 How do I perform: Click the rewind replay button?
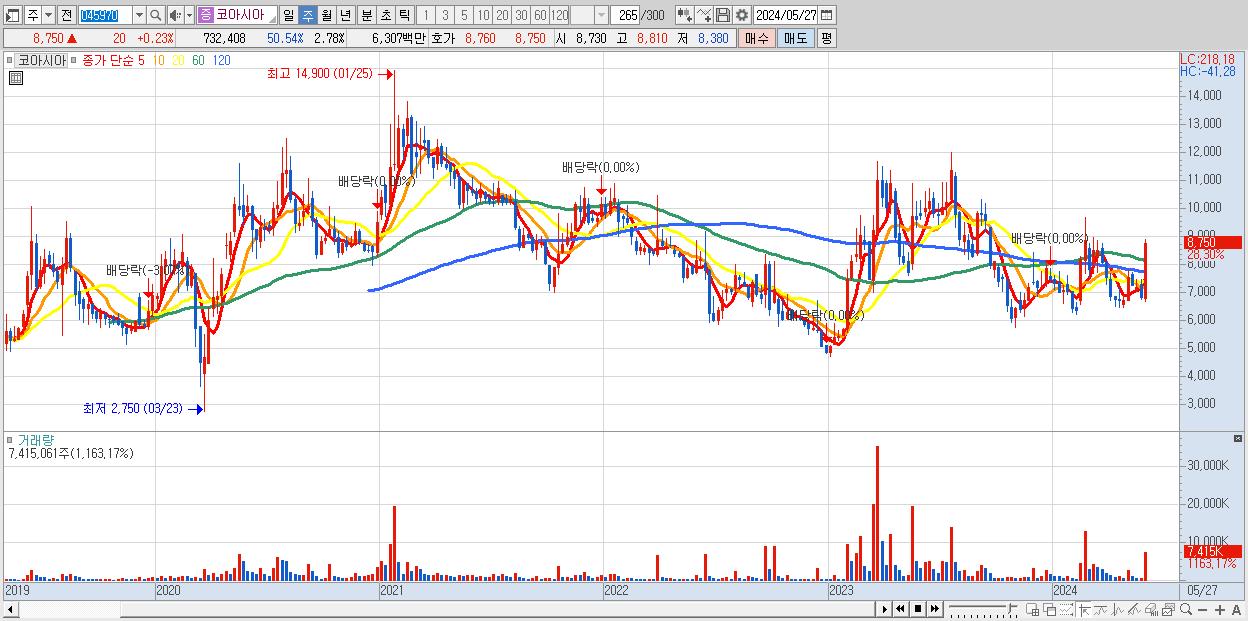900,609
